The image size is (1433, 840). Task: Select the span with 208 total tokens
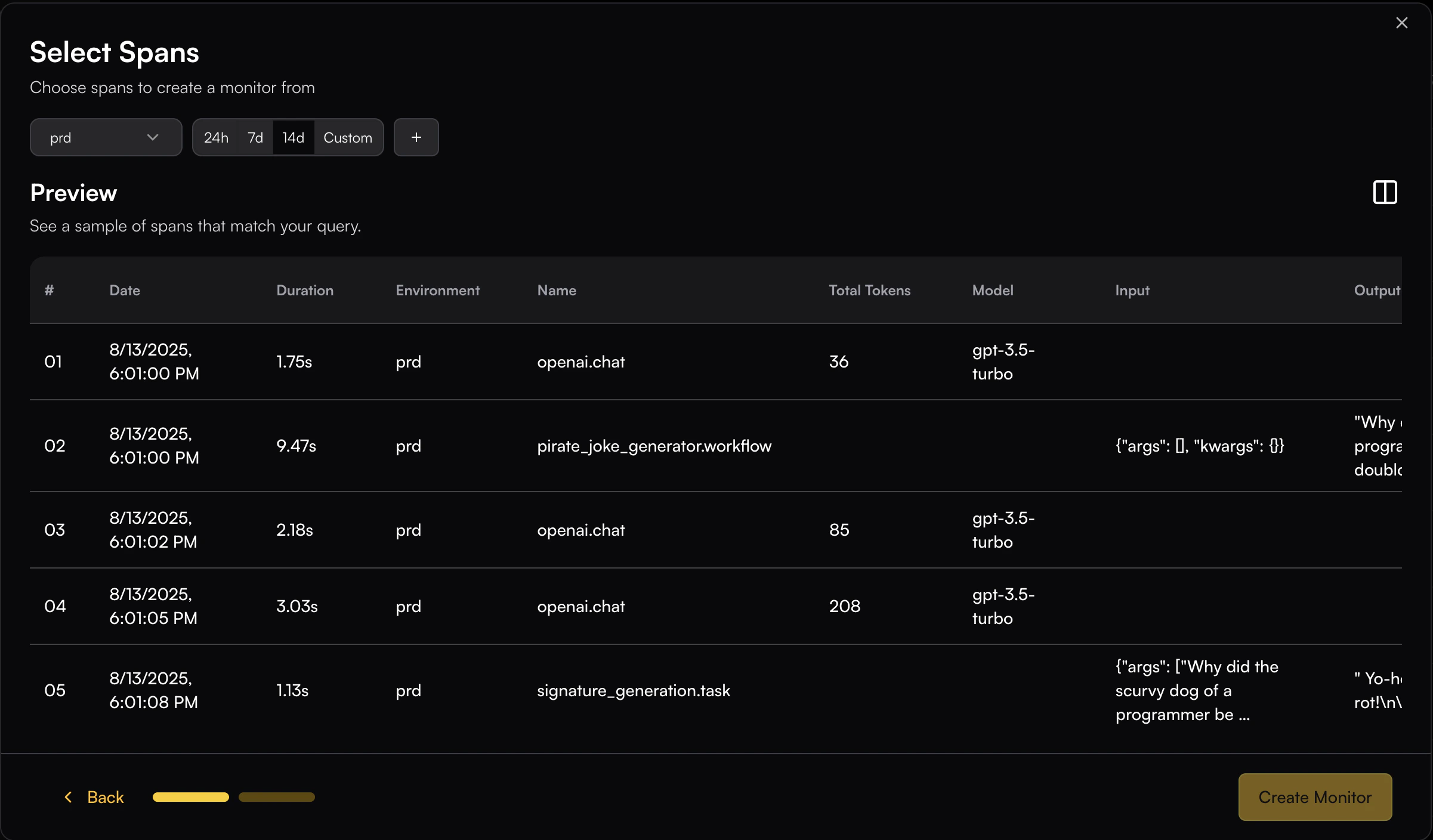pos(844,606)
